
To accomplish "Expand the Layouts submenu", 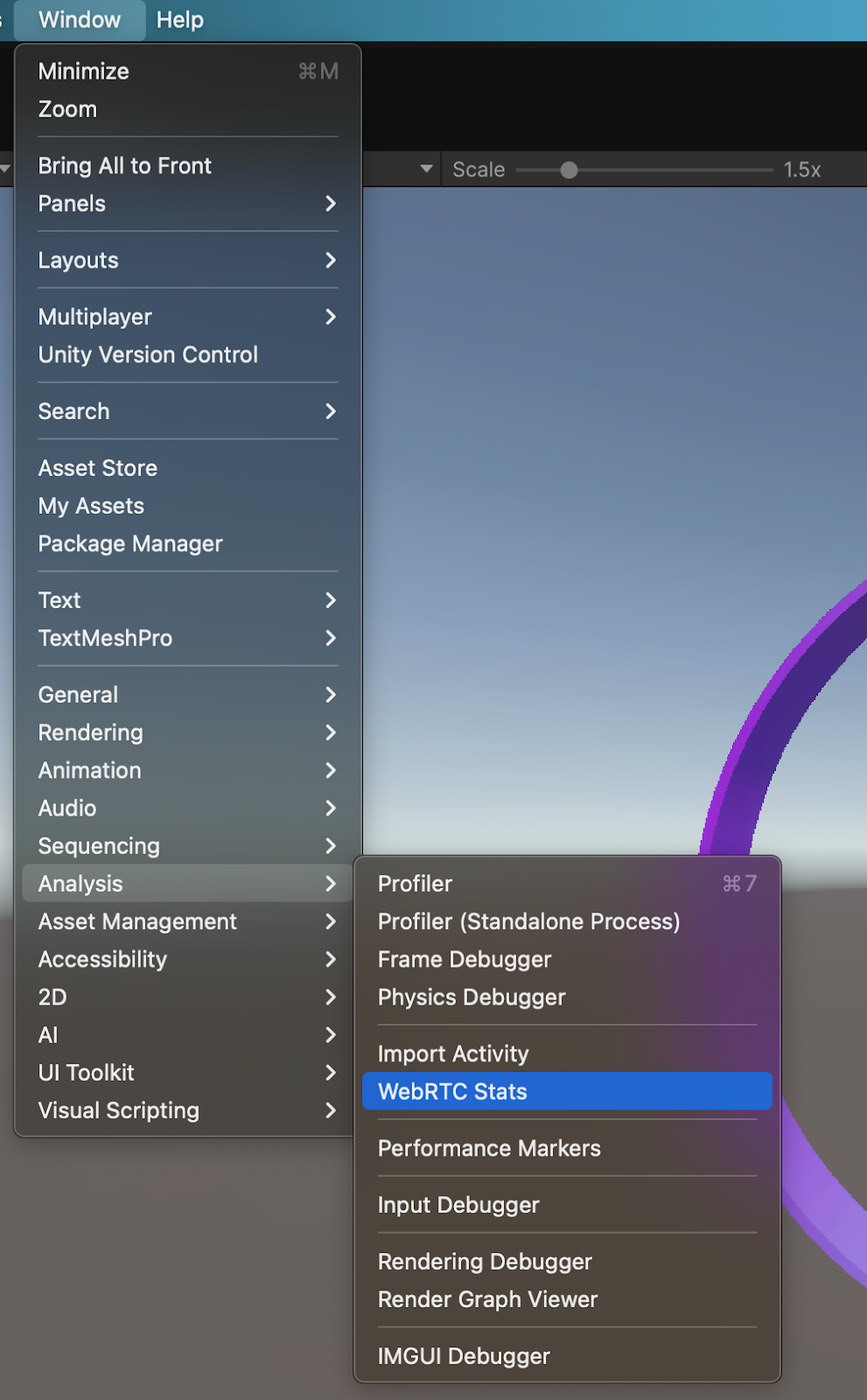I will pos(188,261).
